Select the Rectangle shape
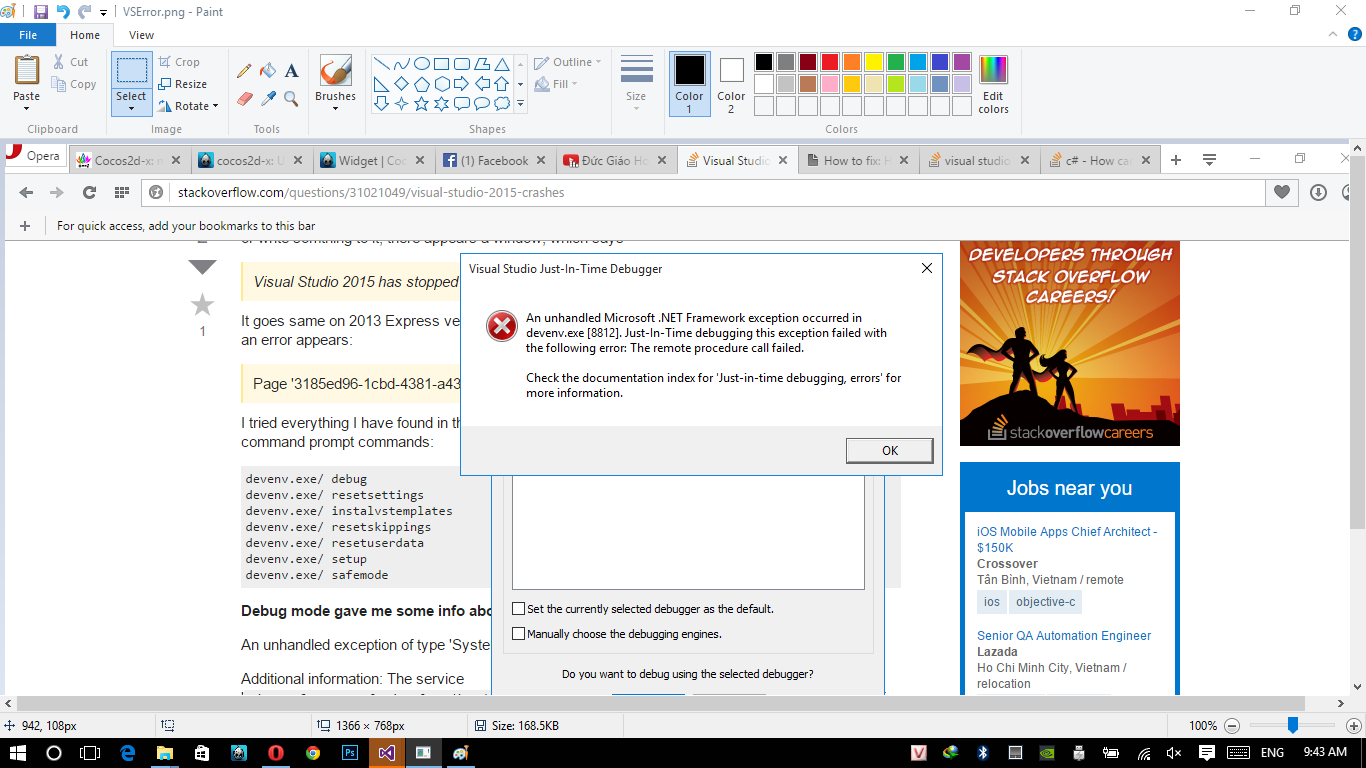The width and height of the screenshot is (1366, 768). click(441, 63)
